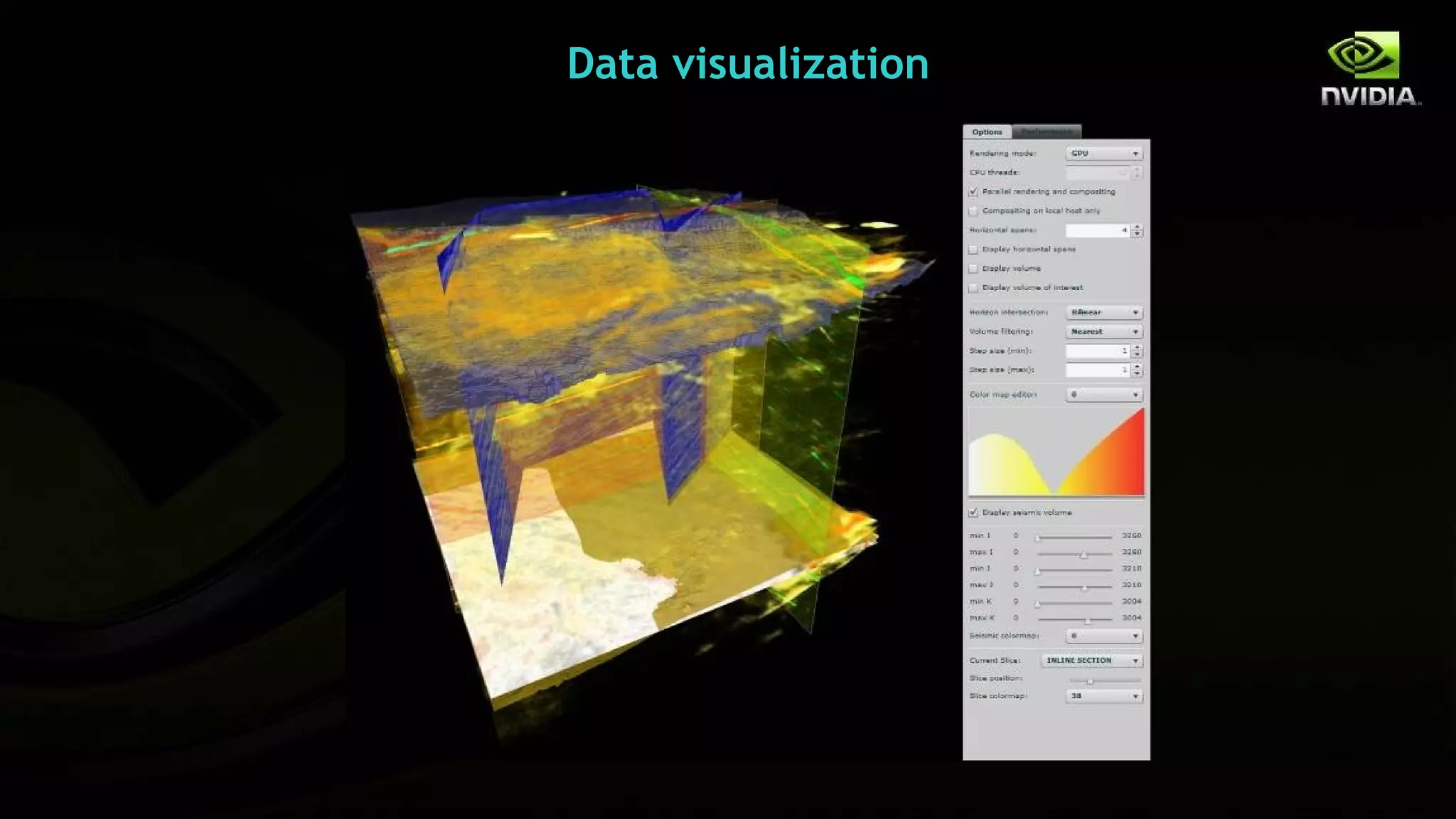Image resolution: width=1456 pixels, height=819 pixels.
Task: Toggle Parallel rendering and compositing checkbox
Action: coord(973,192)
